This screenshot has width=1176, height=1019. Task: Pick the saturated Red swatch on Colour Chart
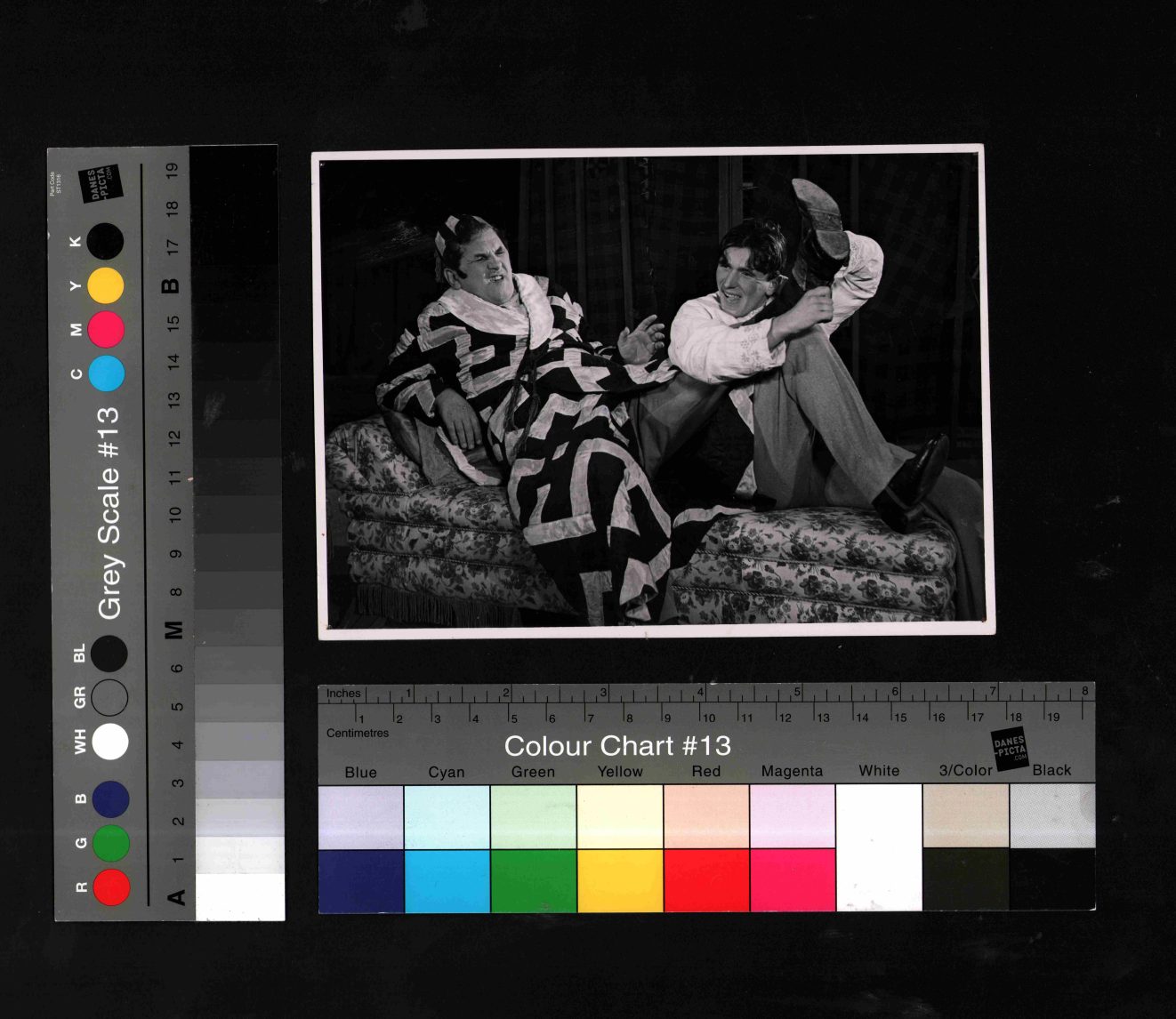coord(706,880)
